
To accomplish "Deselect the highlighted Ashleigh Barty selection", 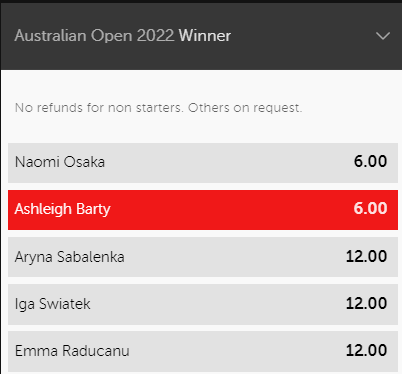I will 203,210.
